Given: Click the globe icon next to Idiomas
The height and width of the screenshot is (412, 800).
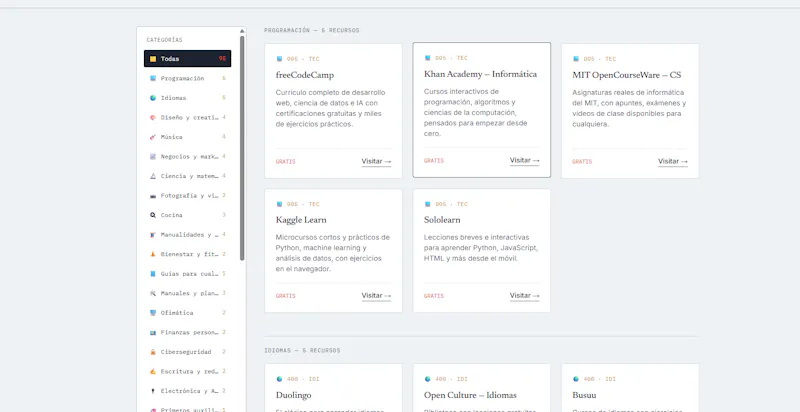Looking at the screenshot, I should (x=153, y=98).
